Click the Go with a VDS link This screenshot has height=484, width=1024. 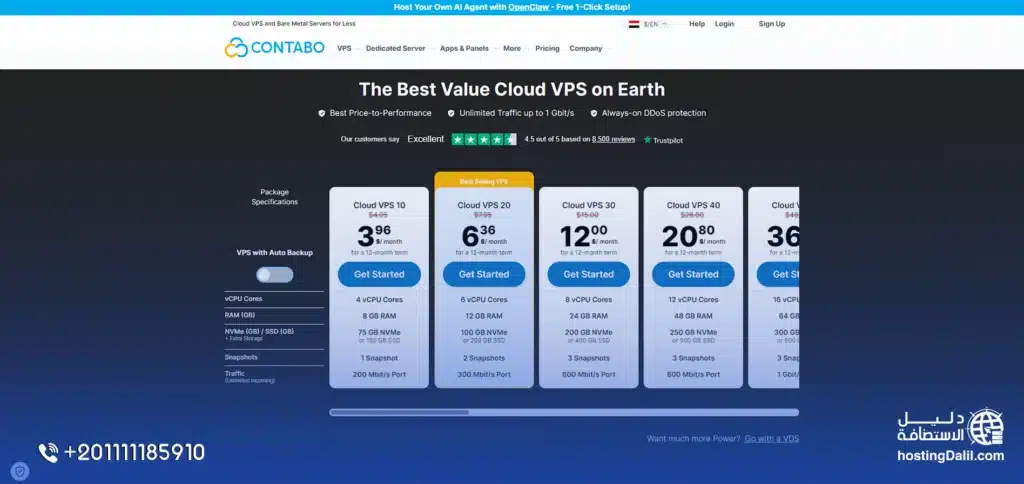coord(771,438)
